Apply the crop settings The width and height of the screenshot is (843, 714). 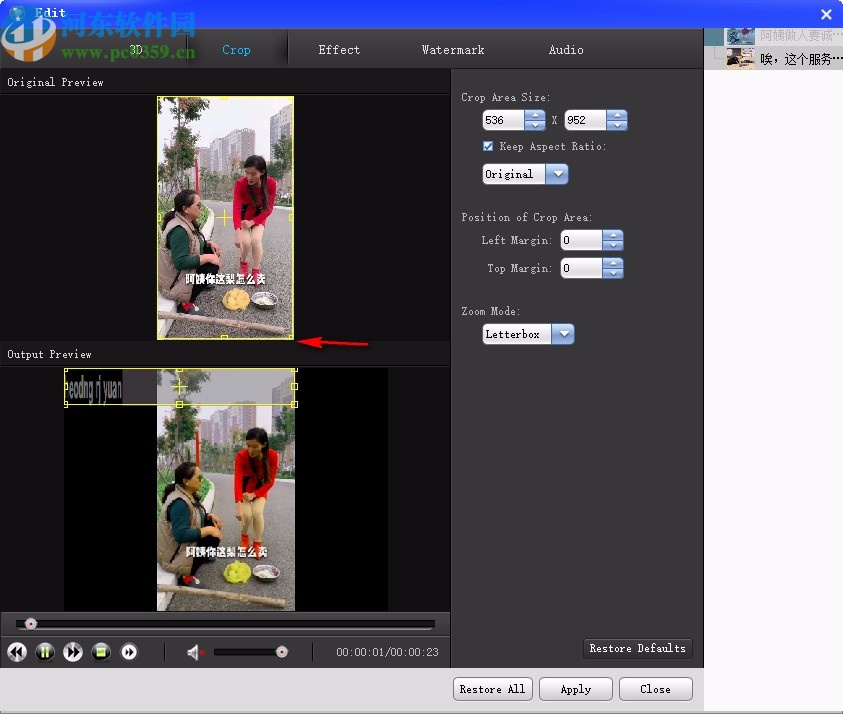click(575, 689)
